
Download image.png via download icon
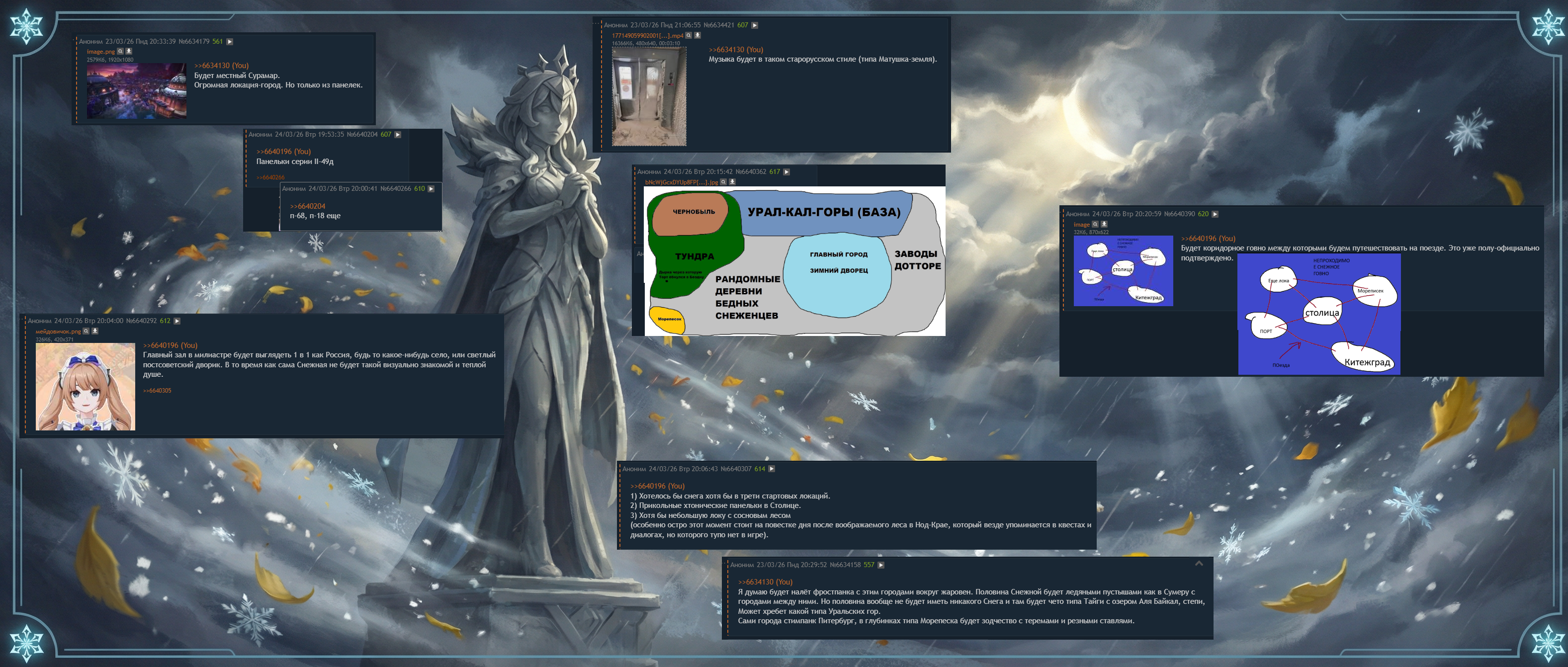coord(129,51)
